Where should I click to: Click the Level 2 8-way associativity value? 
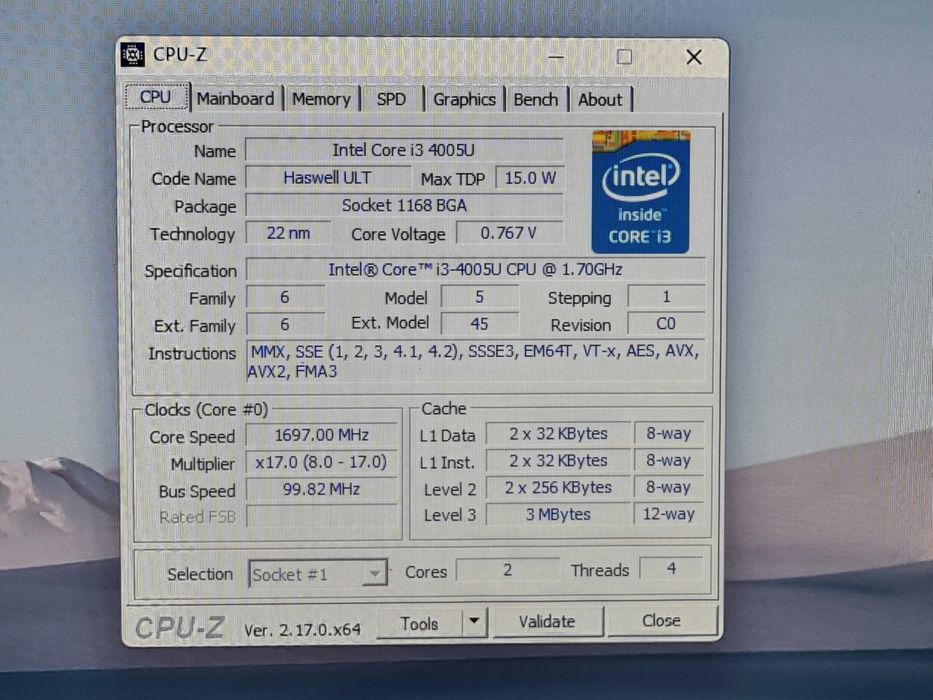coord(669,487)
